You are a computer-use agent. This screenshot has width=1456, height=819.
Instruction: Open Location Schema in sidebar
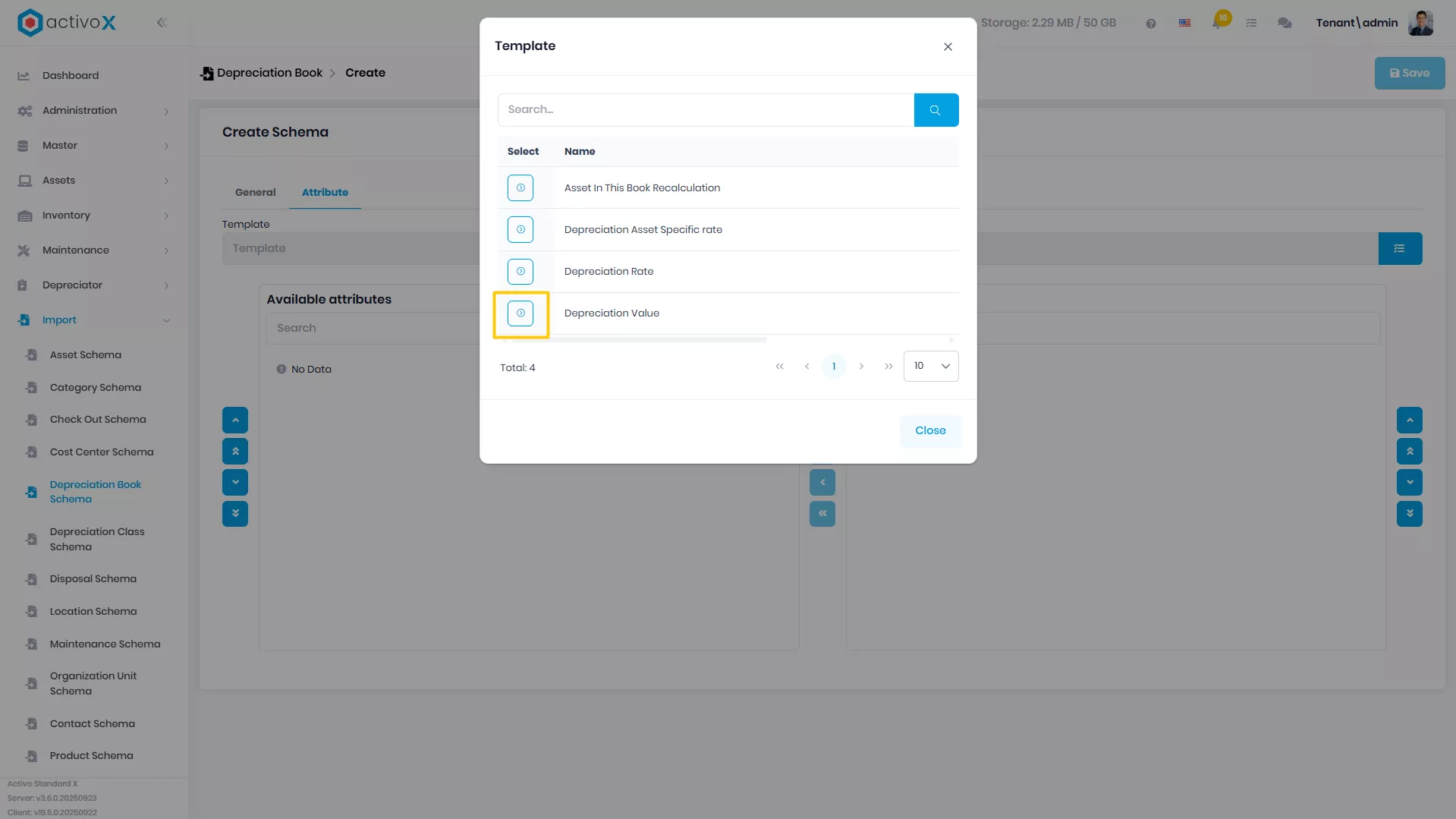pyautogui.click(x=93, y=612)
